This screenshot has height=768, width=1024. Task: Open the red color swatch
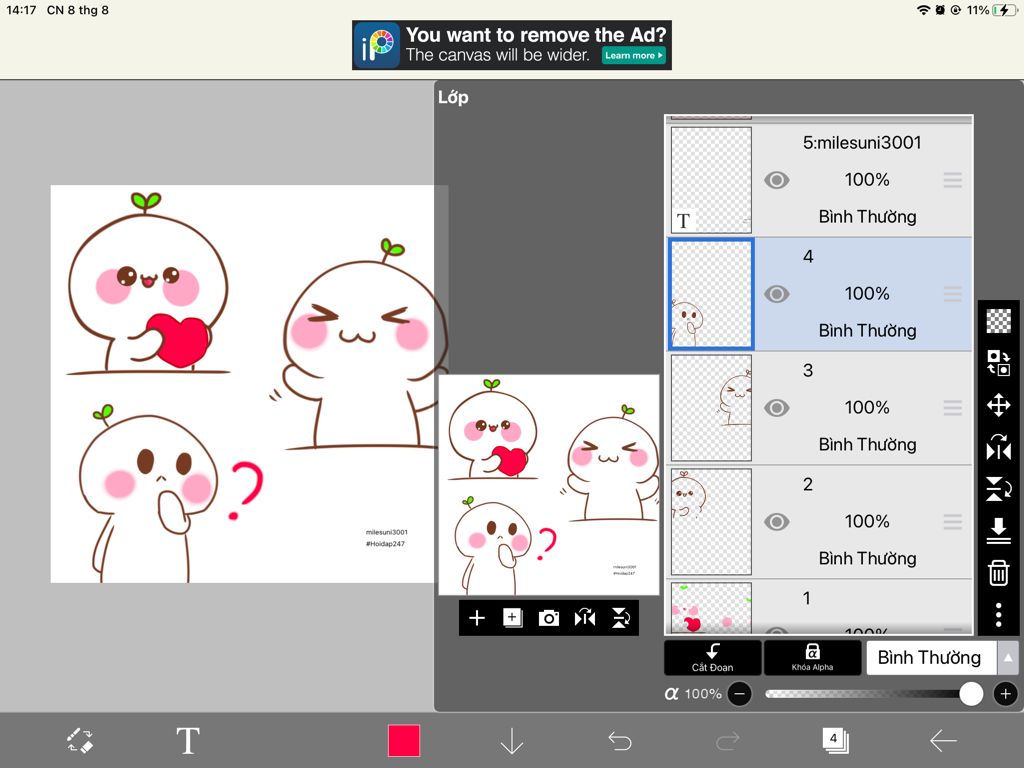404,741
